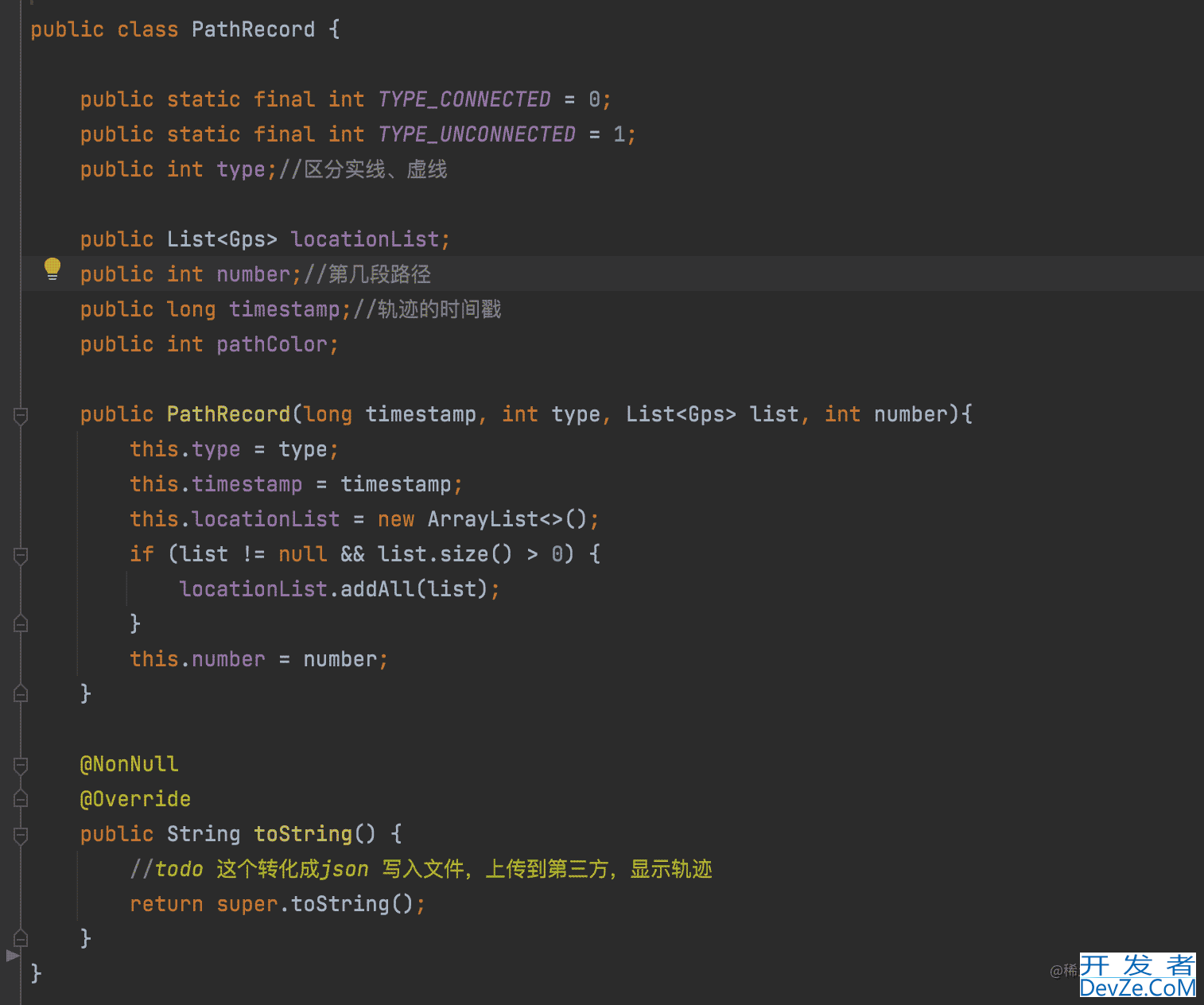Screen dimensions: 1204x1005
Task: Click the pathColor field
Action: [x=272, y=344]
